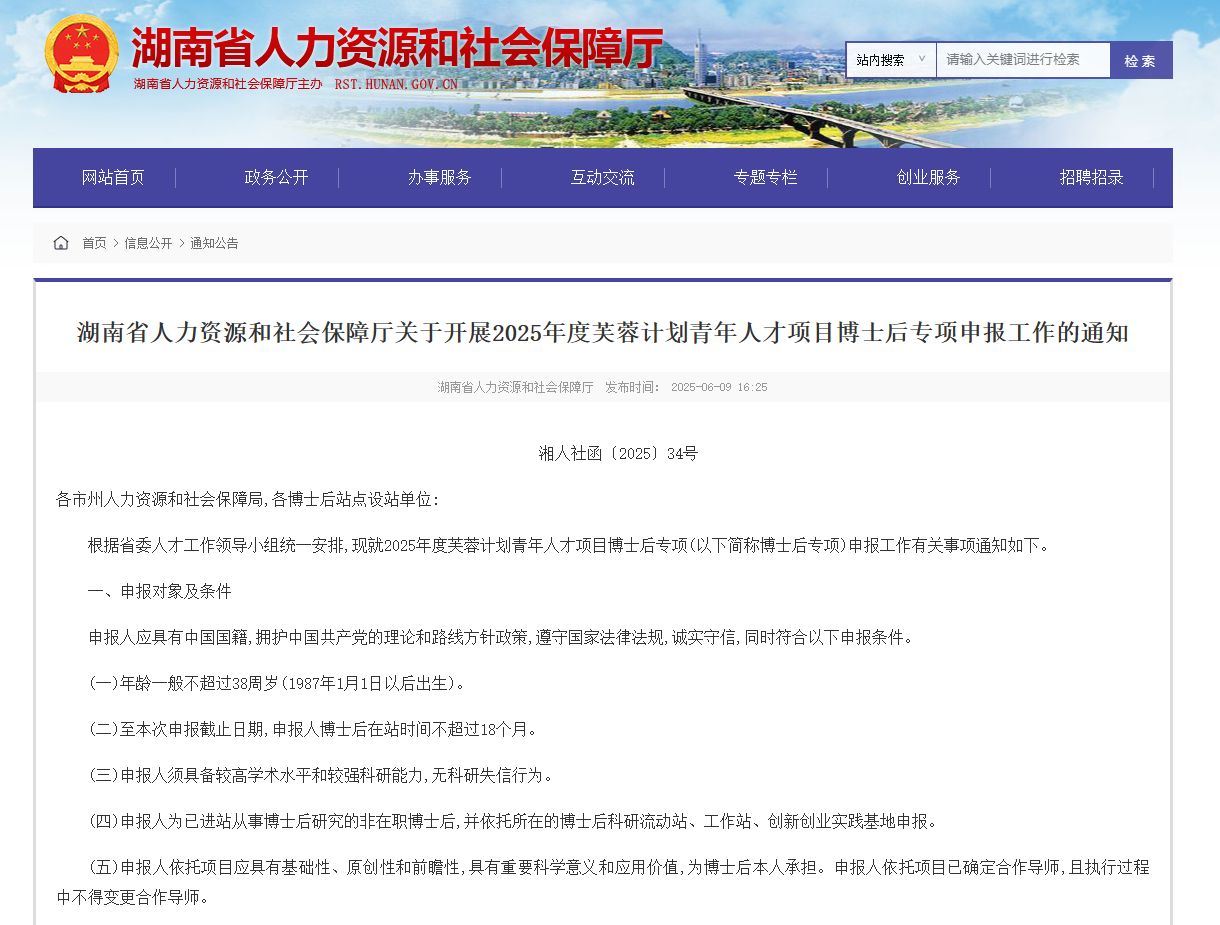
Task: Open 招聘招录 in the navigation bar
Action: tap(1091, 178)
